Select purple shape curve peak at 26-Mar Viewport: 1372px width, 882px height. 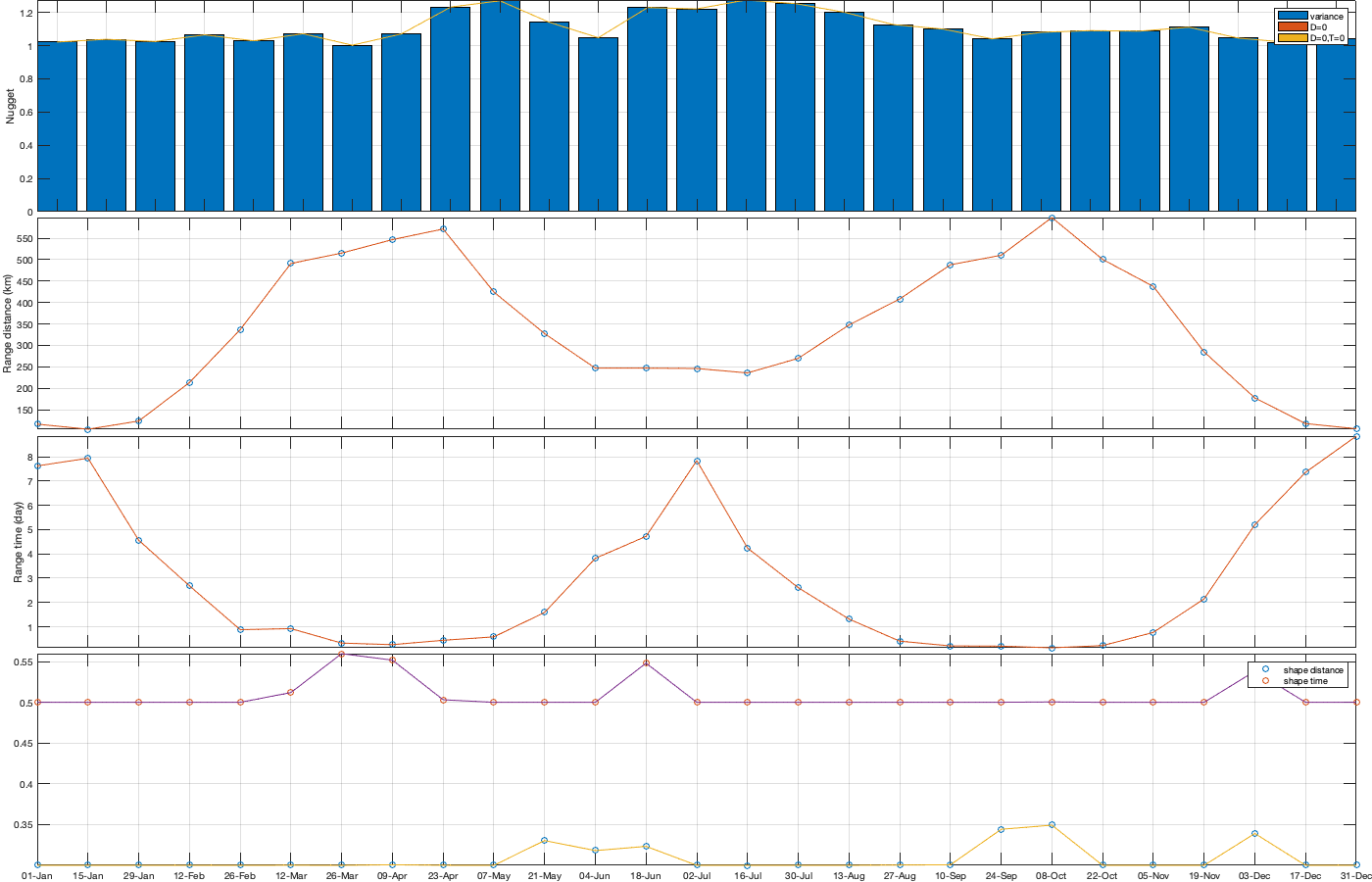341,654
